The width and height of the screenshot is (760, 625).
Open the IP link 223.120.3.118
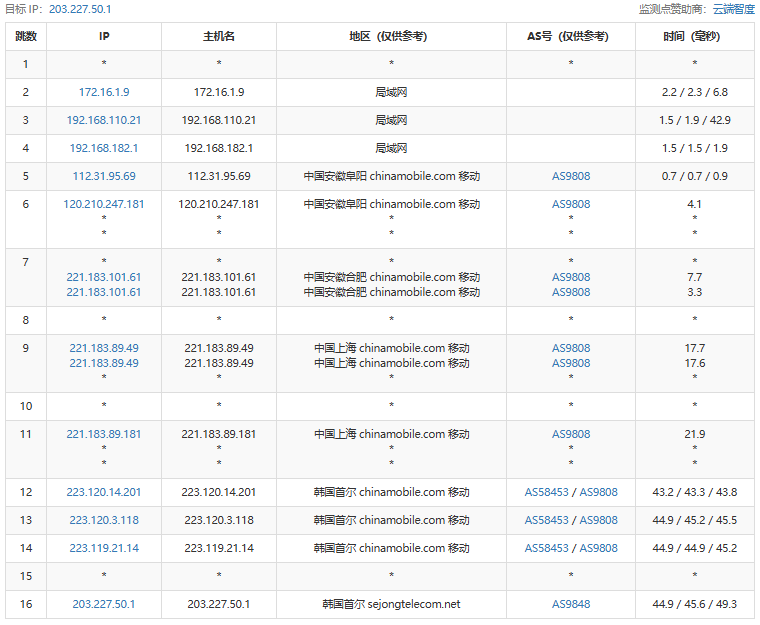(104, 521)
